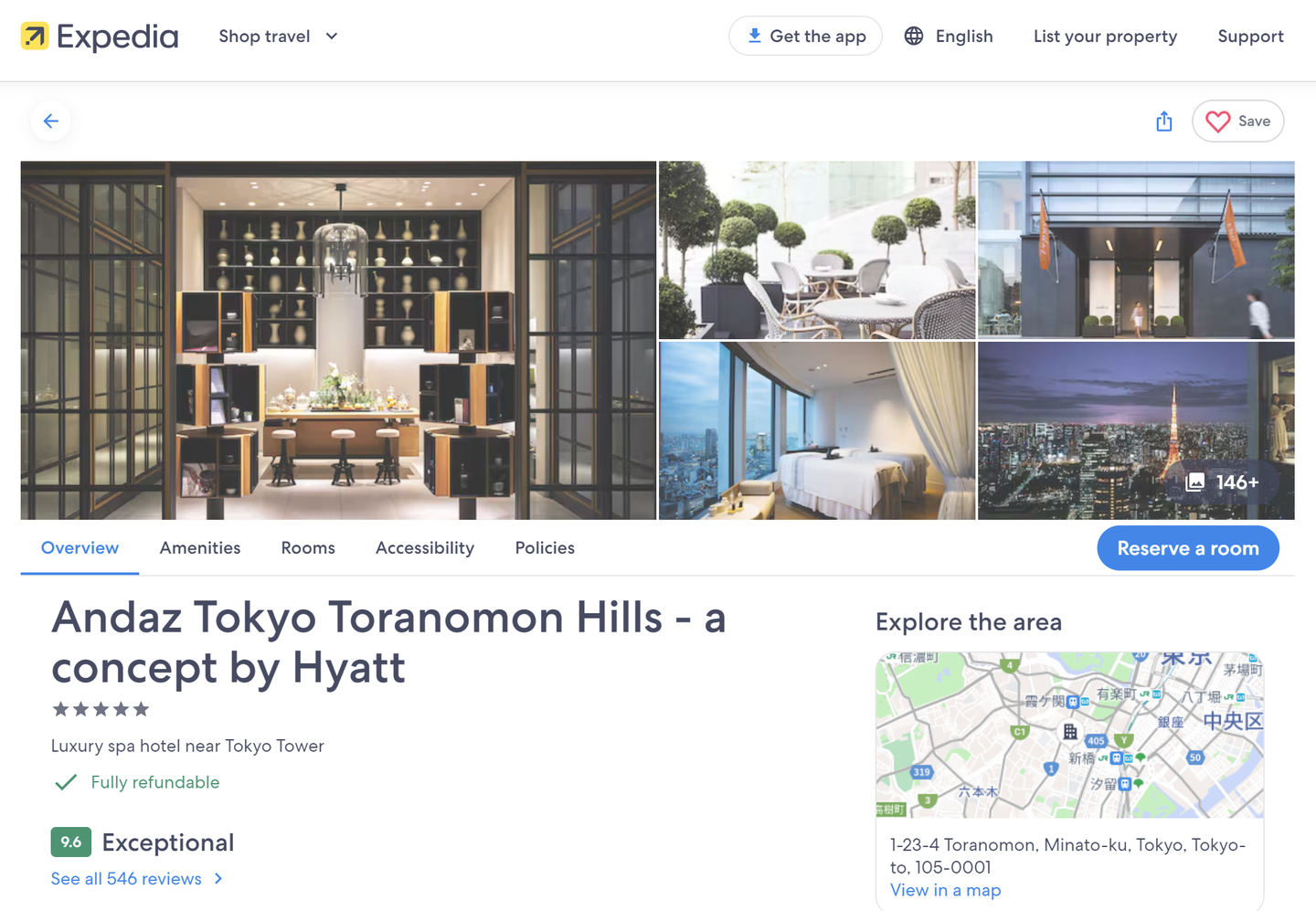Click the Explore the area heading
Image resolution: width=1316 pixels, height=911 pixels.
(969, 622)
